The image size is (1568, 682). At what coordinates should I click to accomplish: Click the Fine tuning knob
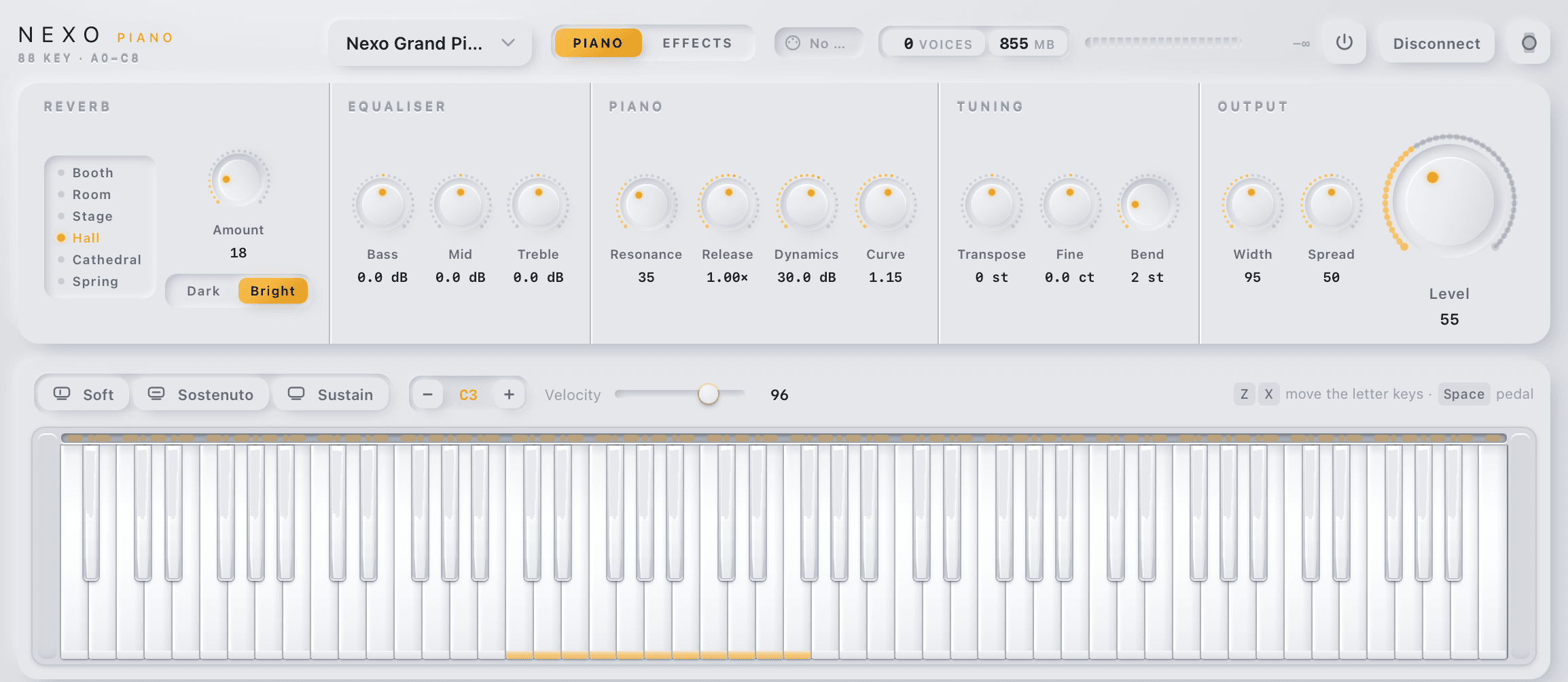[x=1069, y=204]
